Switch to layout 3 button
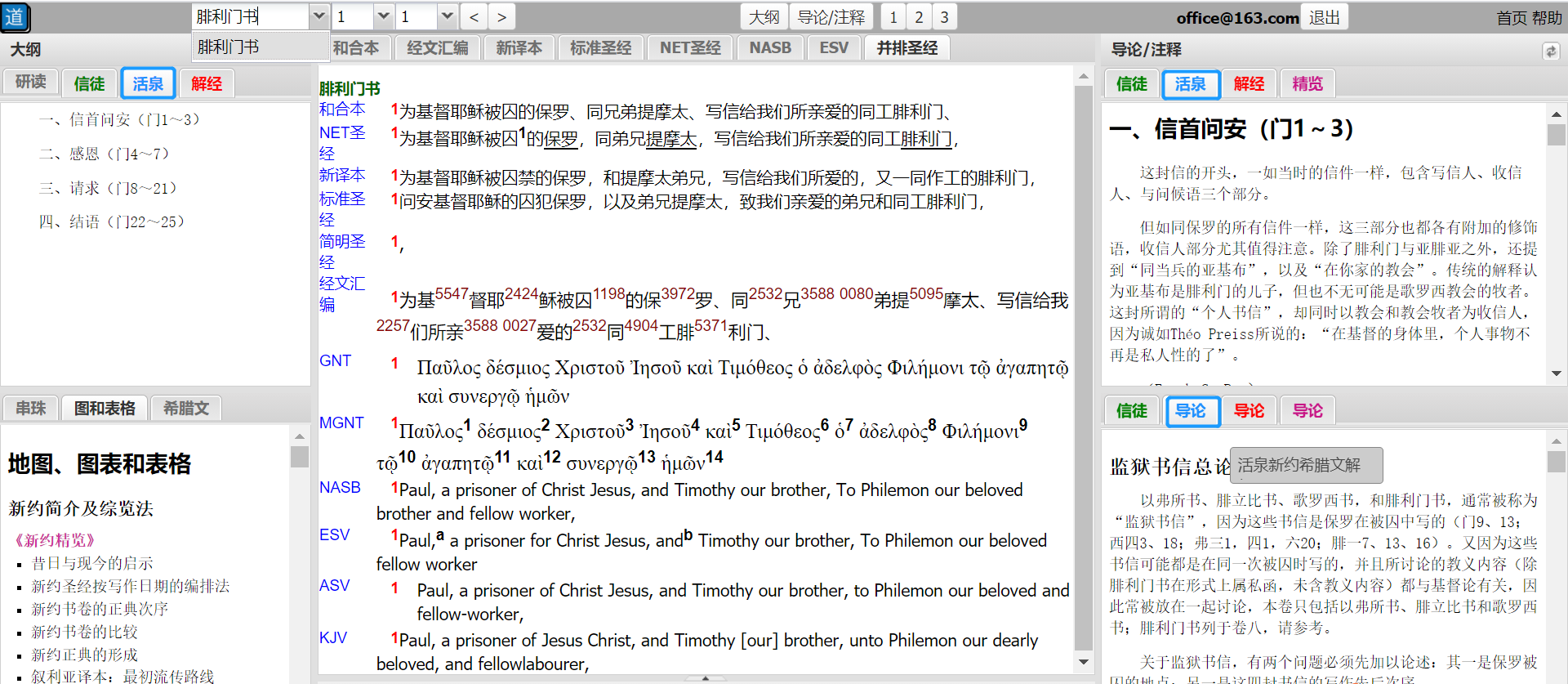 944,17
